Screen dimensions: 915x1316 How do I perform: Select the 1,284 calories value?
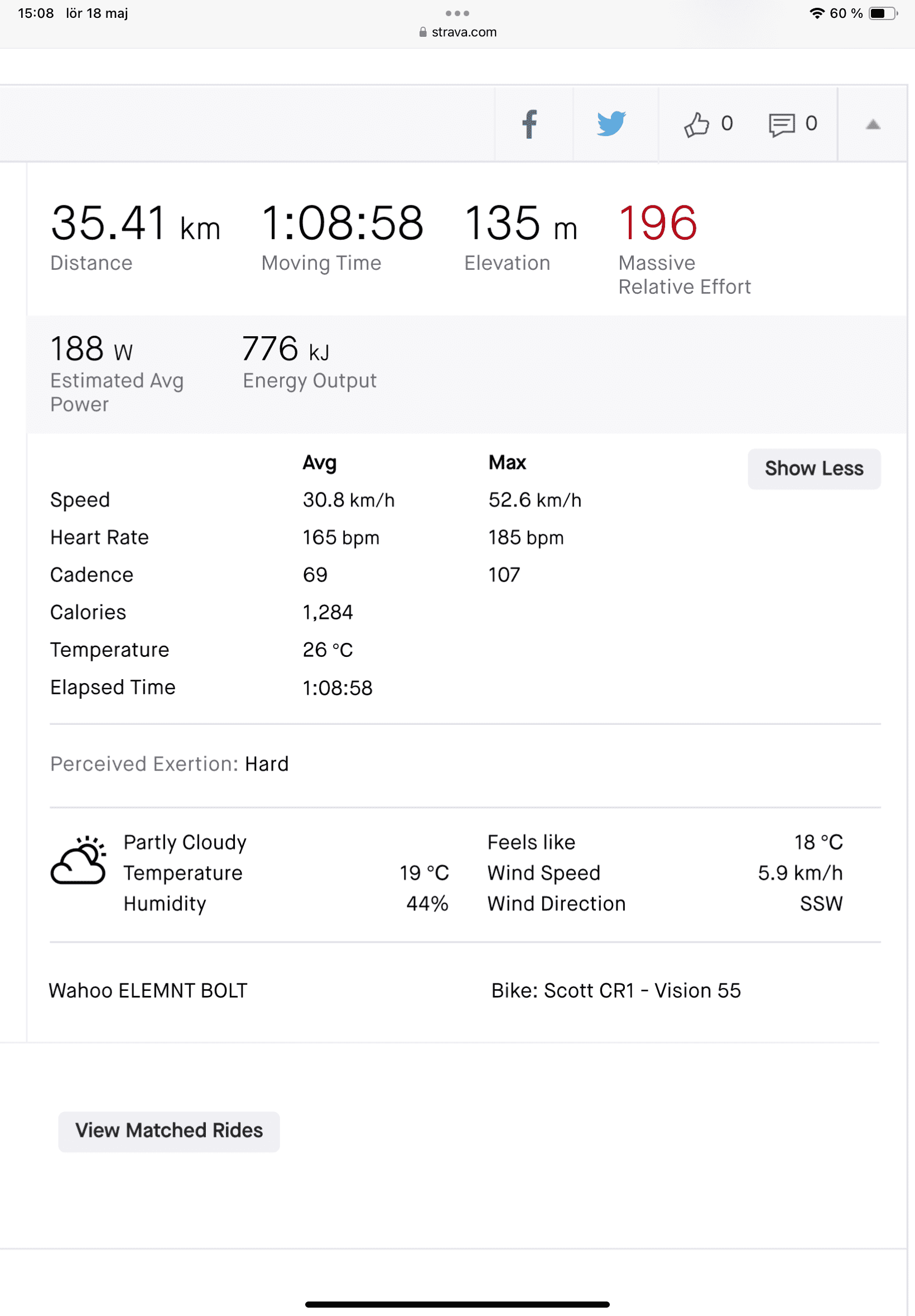coord(328,613)
